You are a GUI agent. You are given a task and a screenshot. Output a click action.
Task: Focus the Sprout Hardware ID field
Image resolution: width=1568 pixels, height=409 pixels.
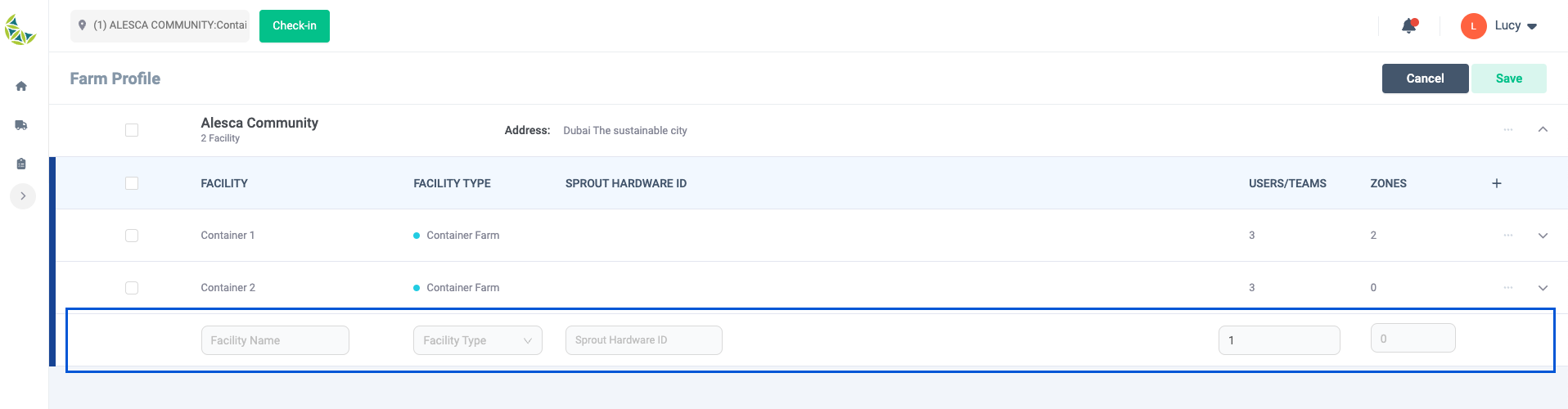click(x=644, y=340)
